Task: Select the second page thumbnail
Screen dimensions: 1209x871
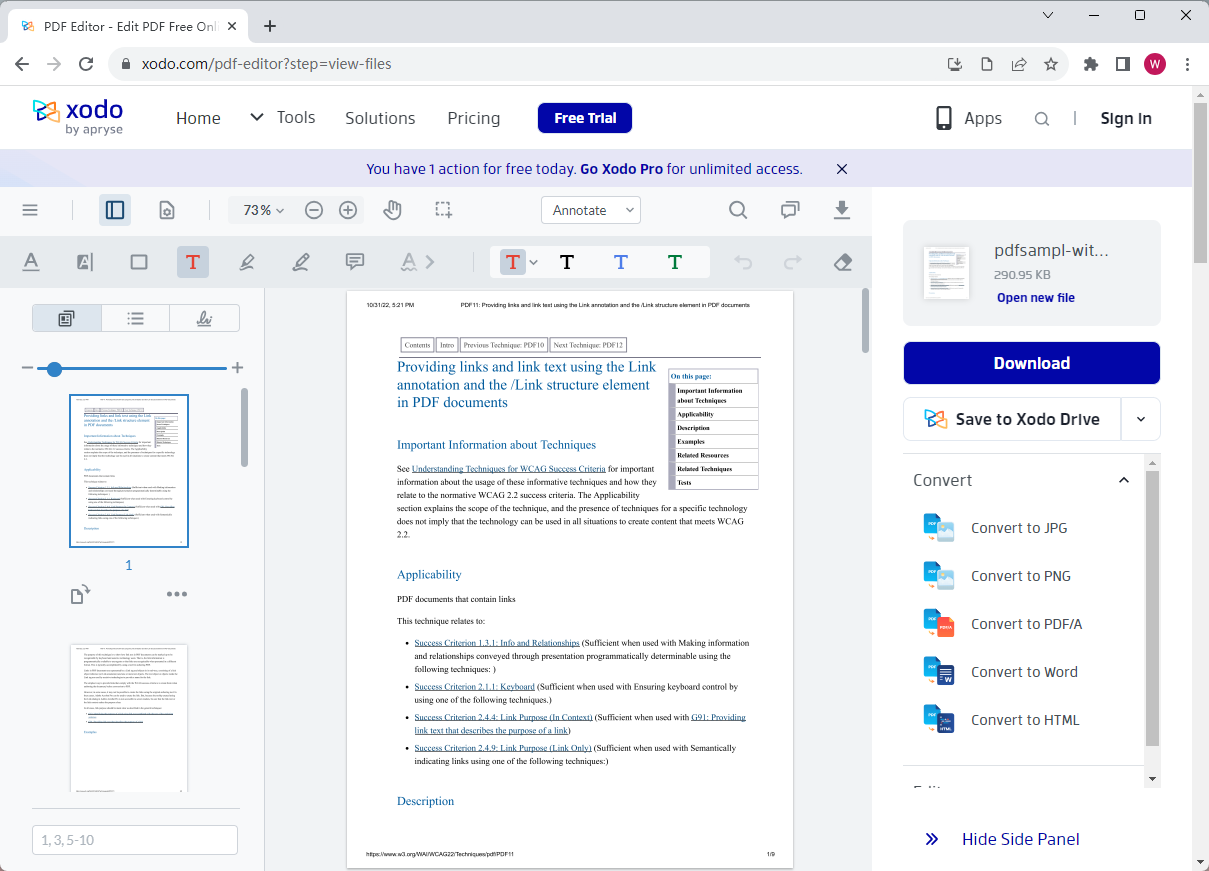Action: [129, 718]
